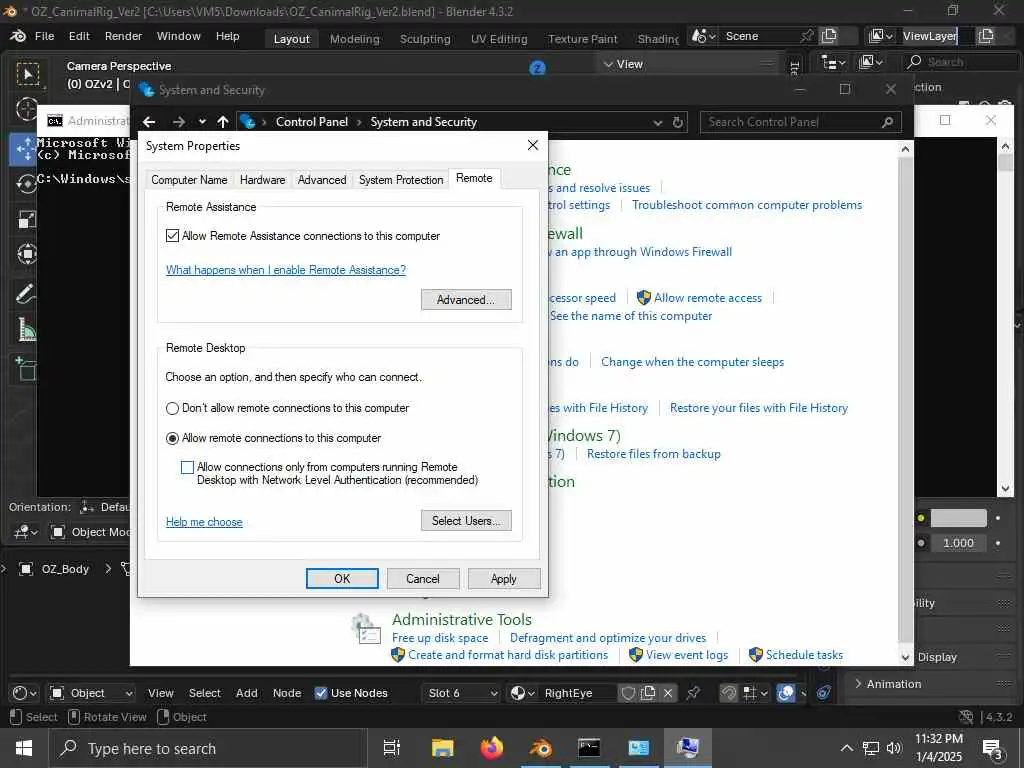Viewport: 1024px width, 768px height.
Task: Show hidden system tray icons
Action: (x=846, y=748)
